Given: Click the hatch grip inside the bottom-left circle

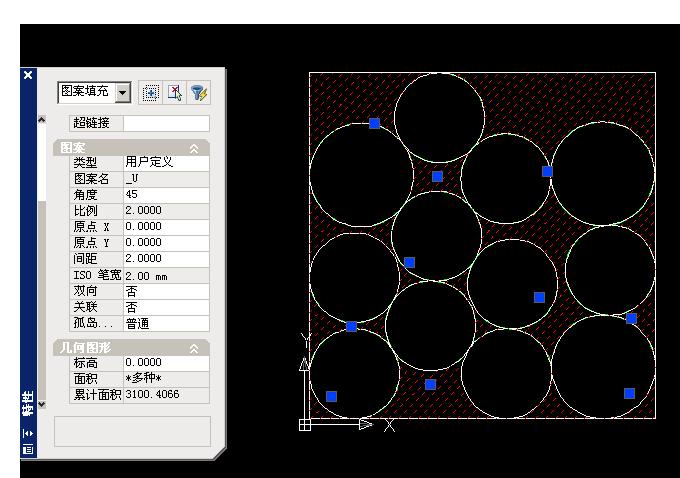Looking at the screenshot, I should (331, 396).
